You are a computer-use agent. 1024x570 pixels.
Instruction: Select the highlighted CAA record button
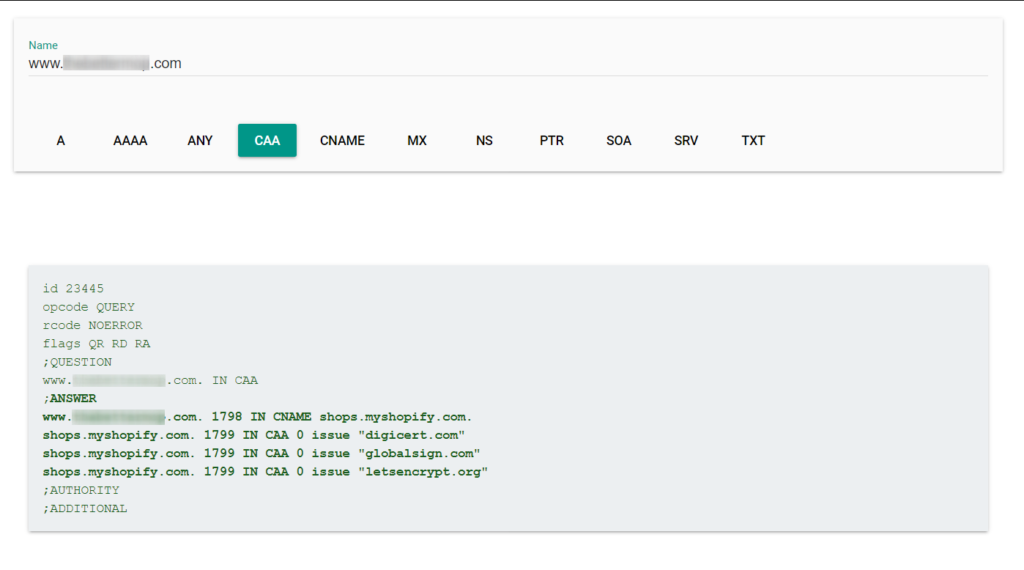coord(267,141)
